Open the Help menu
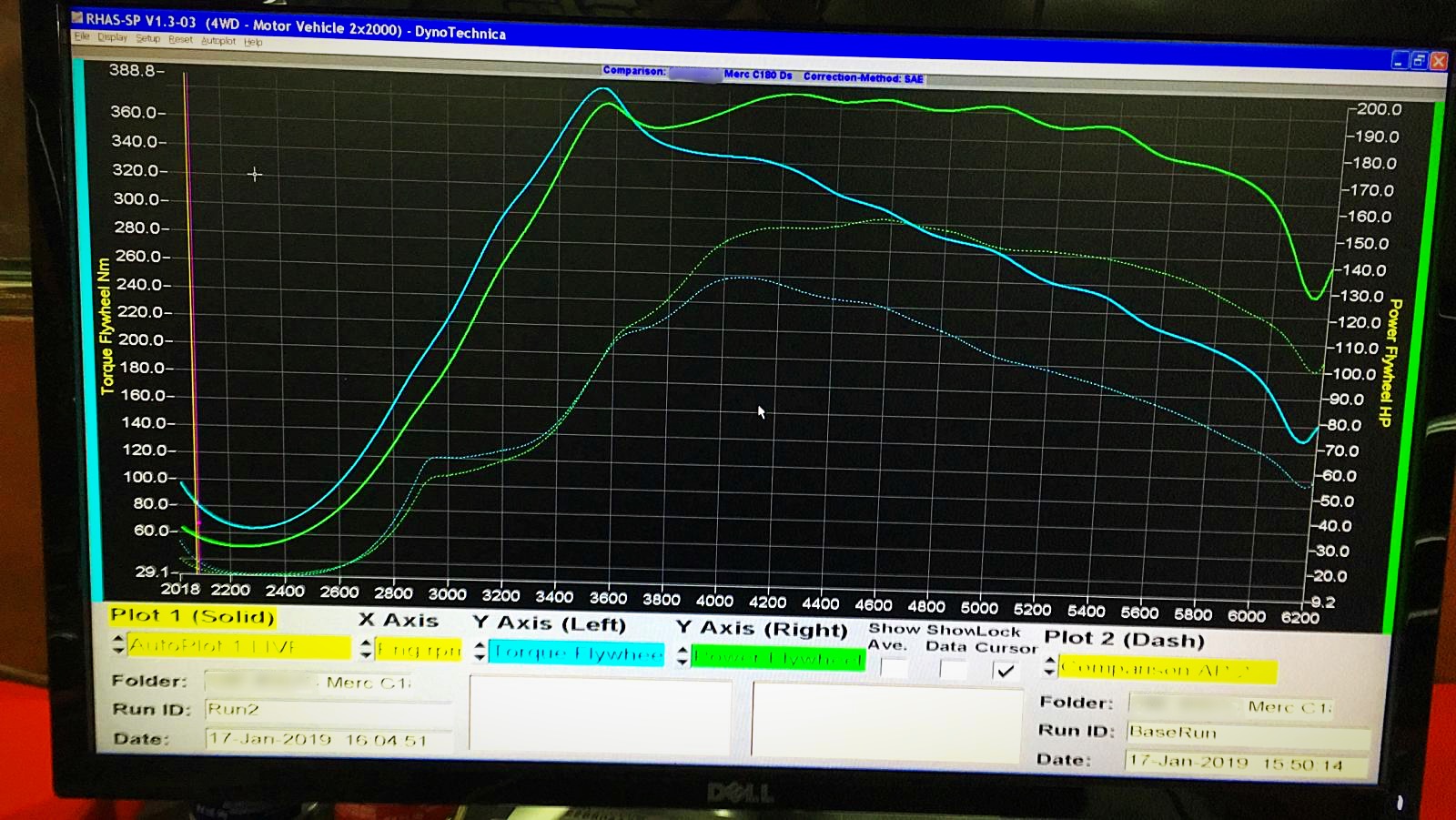 (253, 41)
